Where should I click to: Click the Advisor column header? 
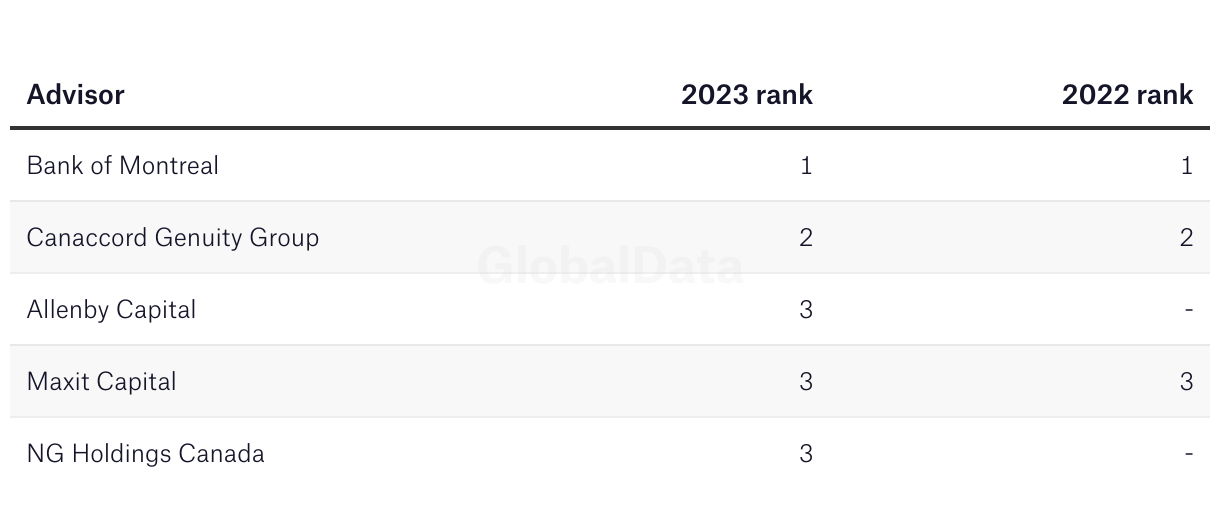(x=75, y=95)
